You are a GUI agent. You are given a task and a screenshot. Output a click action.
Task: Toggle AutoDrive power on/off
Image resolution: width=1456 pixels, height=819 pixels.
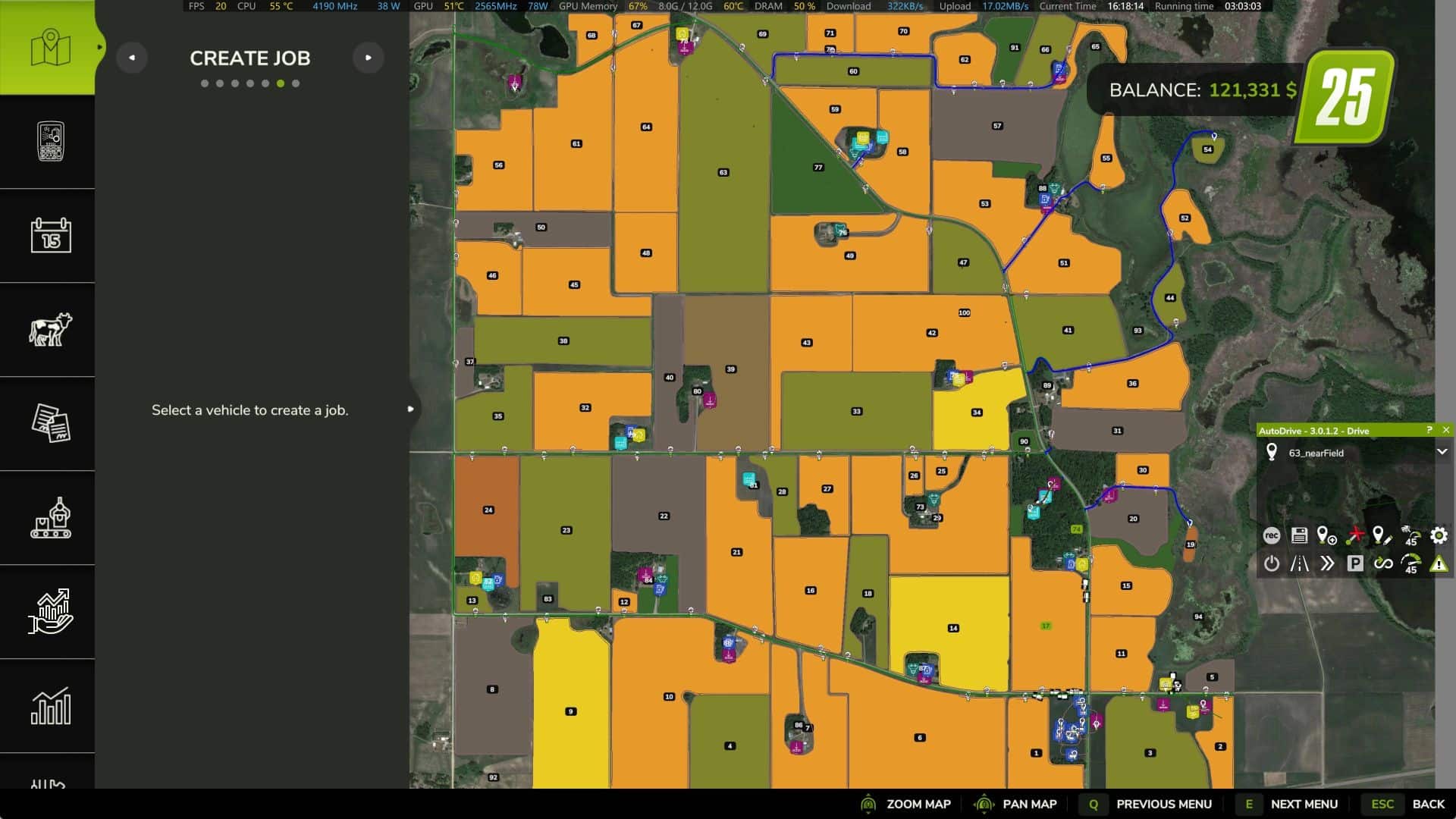(x=1272, y=563)
